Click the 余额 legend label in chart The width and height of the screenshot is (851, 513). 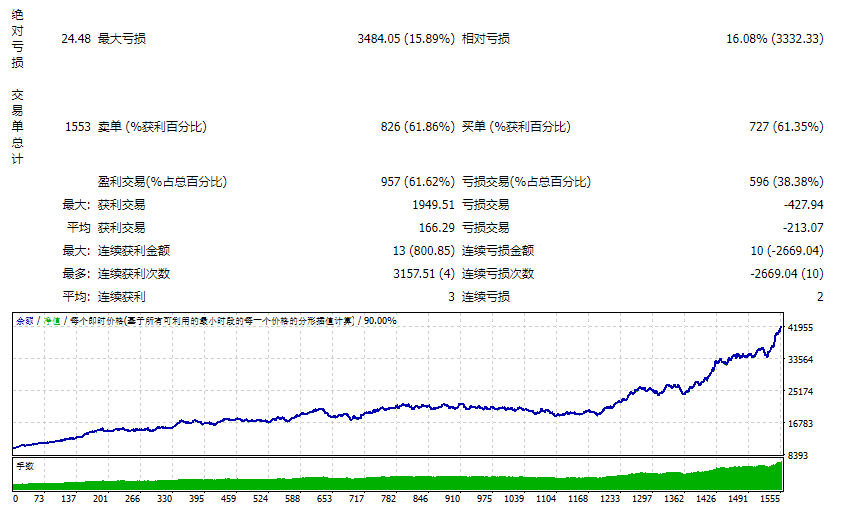pyautogui.click(x=24, y=321)
